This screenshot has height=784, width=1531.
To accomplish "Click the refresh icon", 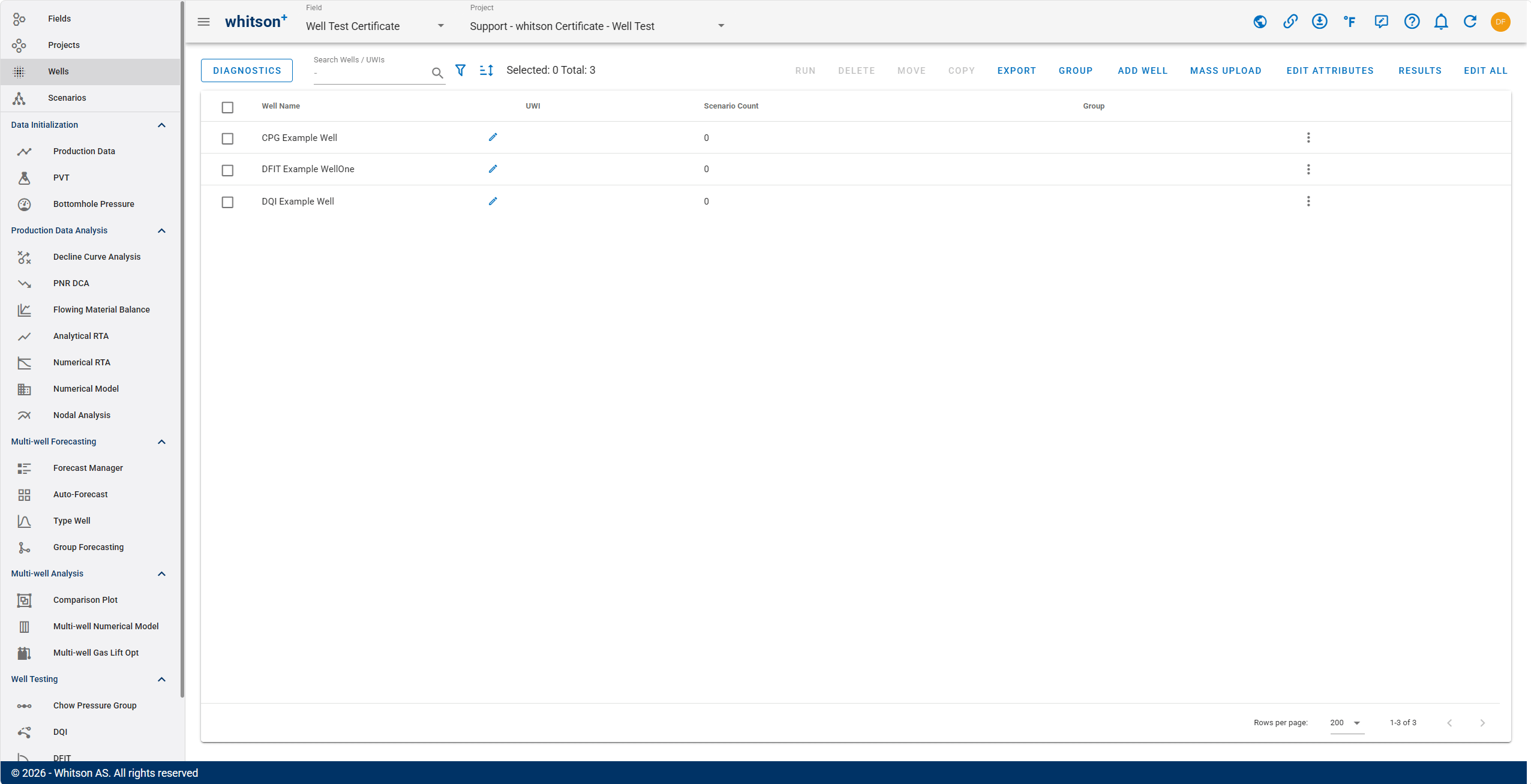I will 1470,22.
